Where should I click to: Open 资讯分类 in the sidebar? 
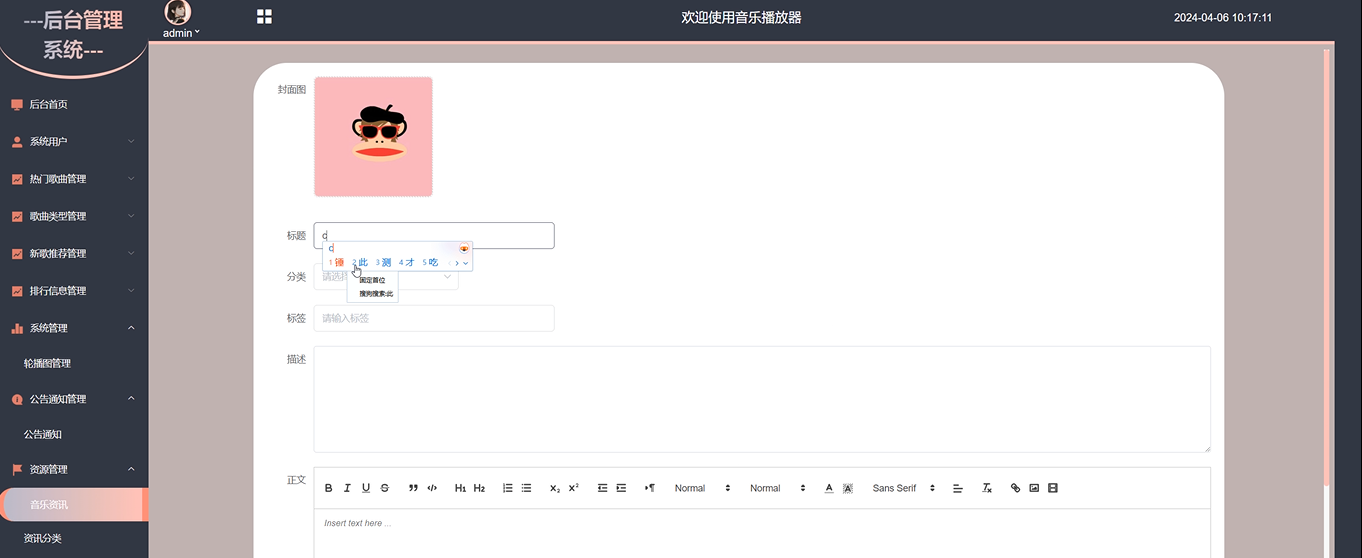pyautogui.click(x=74, y=538)
